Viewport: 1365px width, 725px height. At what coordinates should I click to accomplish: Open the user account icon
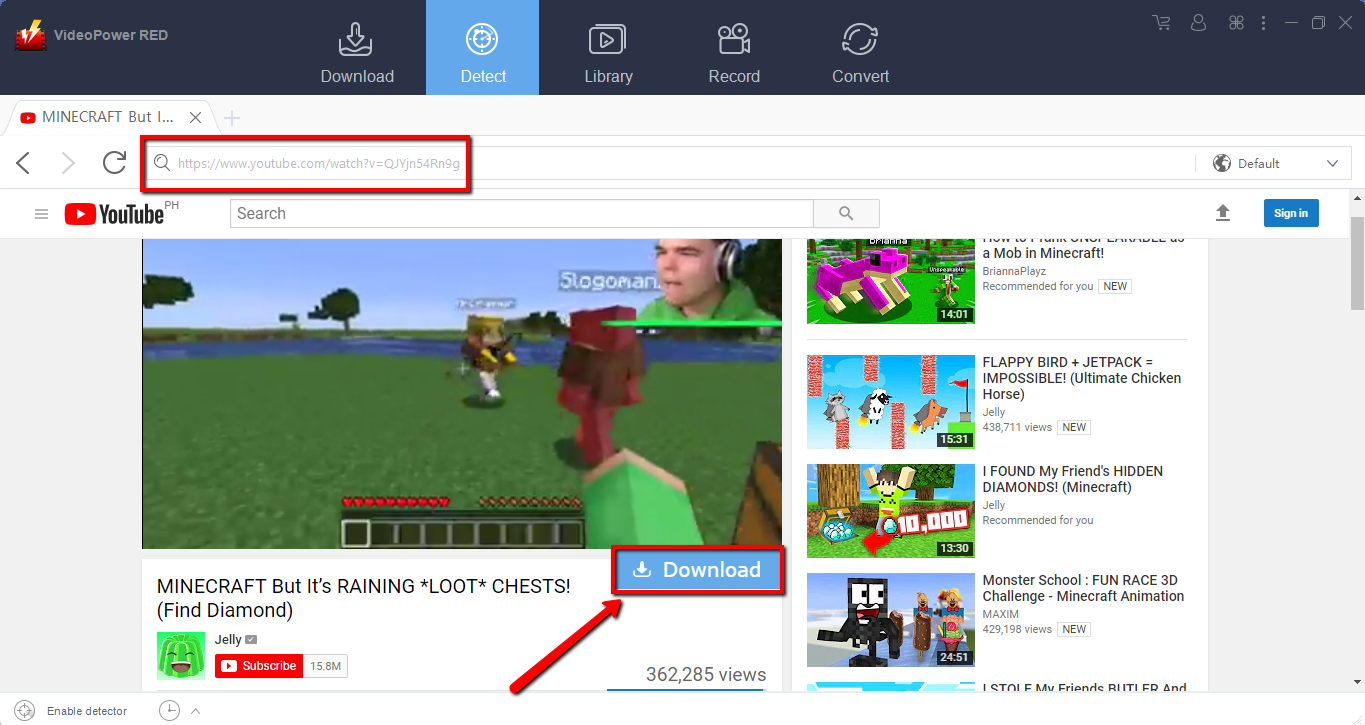[1199, 22]
